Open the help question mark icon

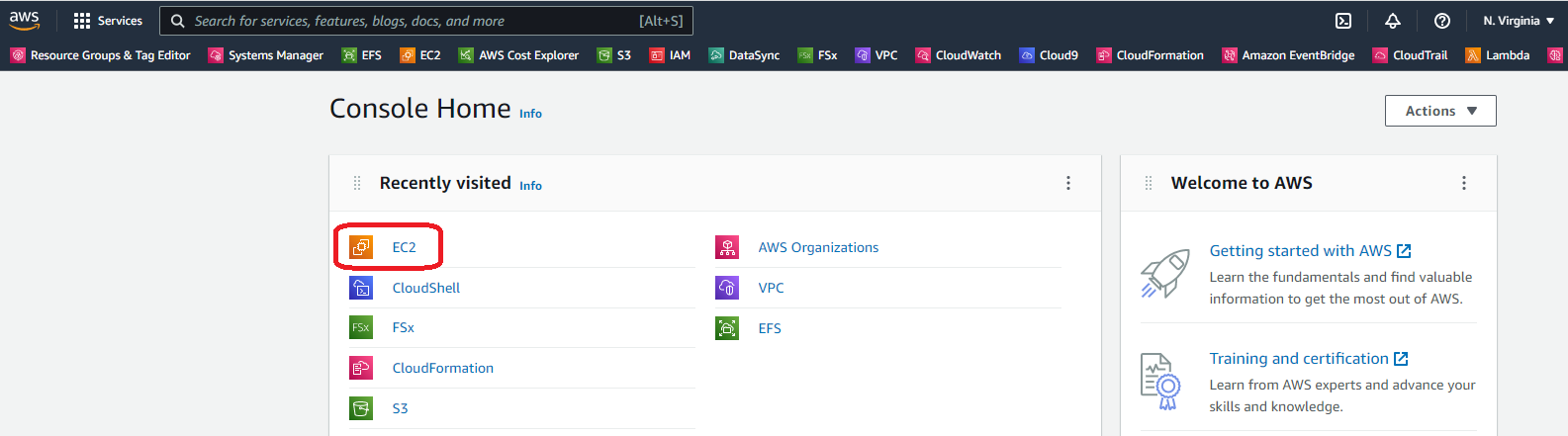click(x=1442, y=21)
